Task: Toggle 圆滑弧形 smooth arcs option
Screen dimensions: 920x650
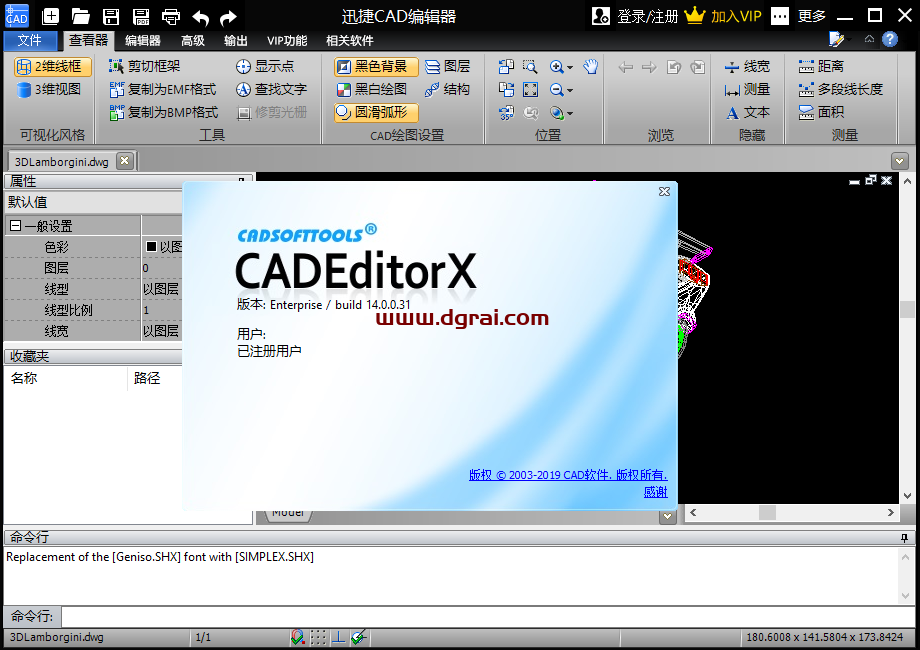Action: point(376,112)
